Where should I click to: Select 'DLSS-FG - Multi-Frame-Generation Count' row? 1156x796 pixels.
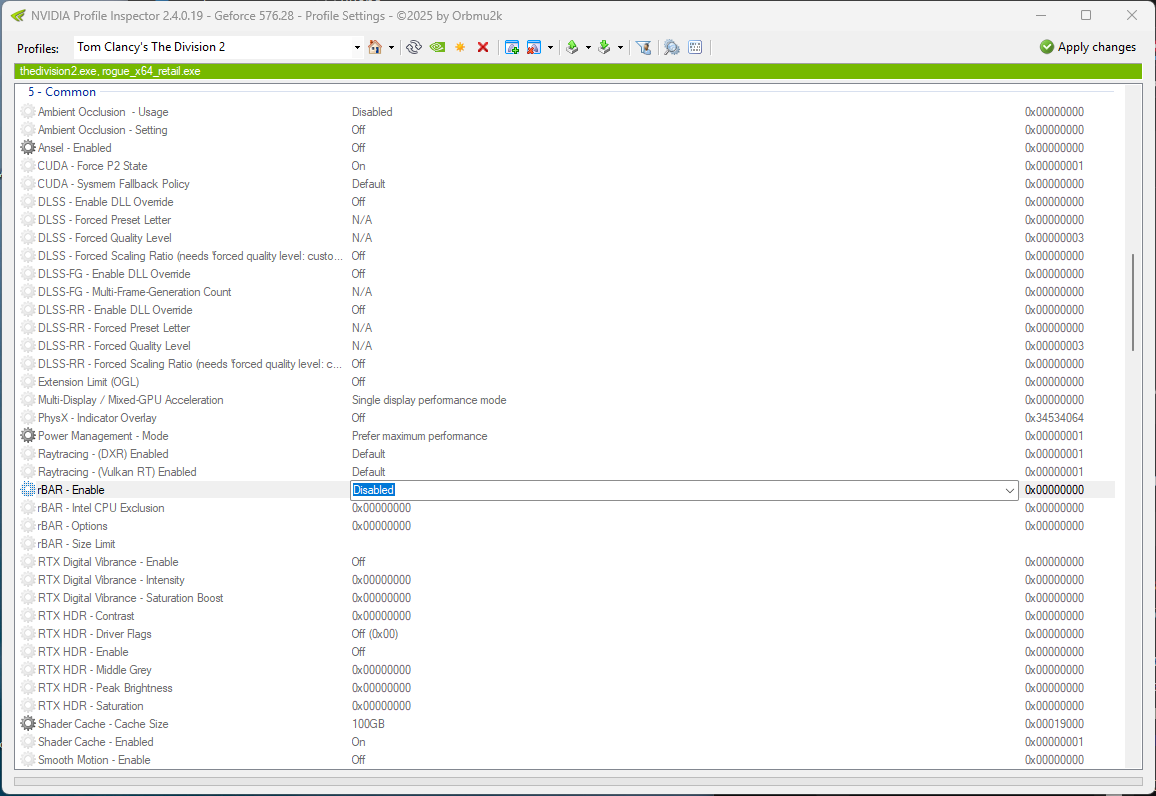[x=567, y=292]
